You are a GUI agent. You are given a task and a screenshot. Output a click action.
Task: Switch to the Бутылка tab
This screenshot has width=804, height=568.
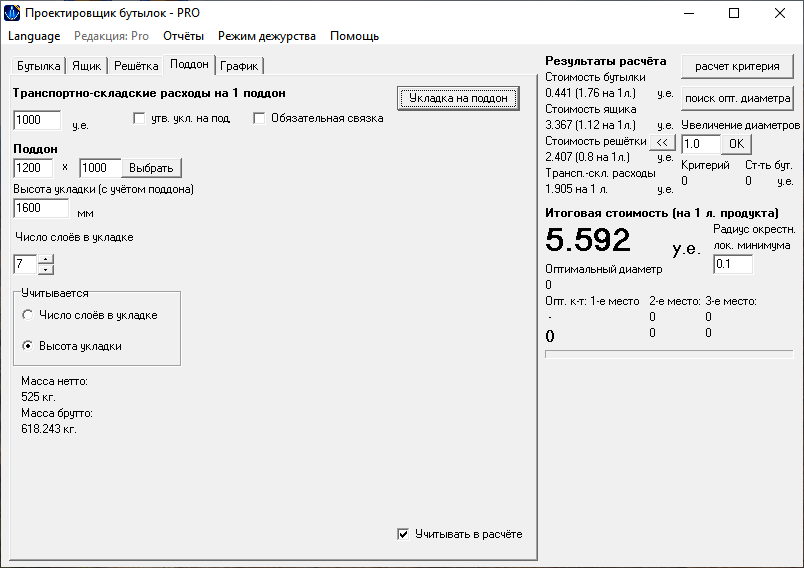(x=38, y=66)
